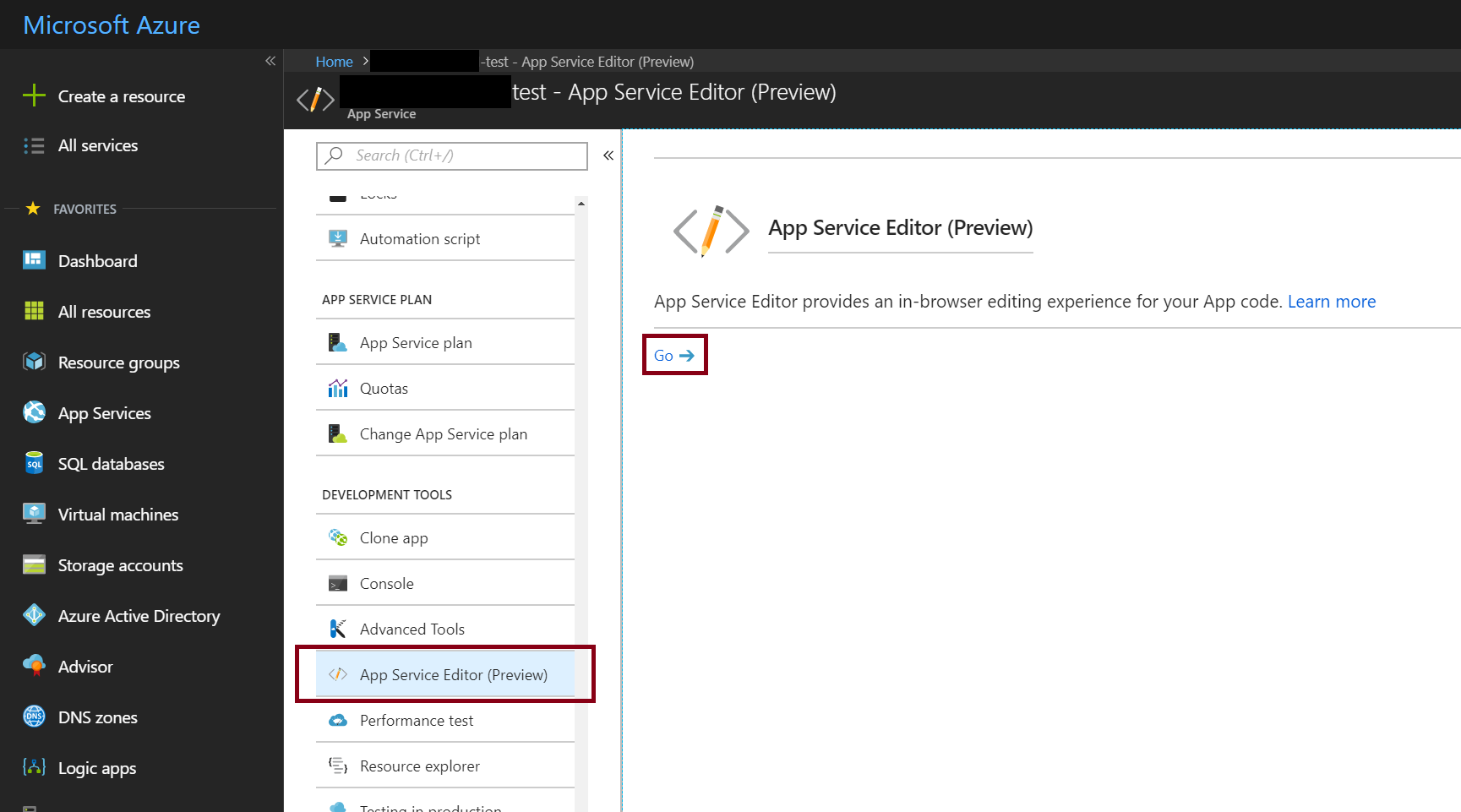The image size is (1461, 812).
Task: Click the menu scrollbar up arrow
Action: pos(581,204)
